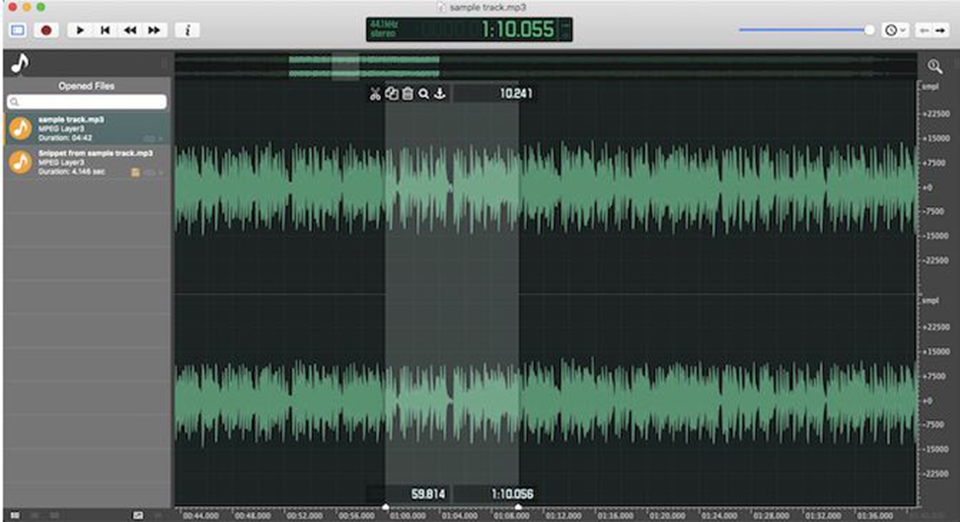The height and width of the screenshot is (522, 960).
Task: Click orange note icon of sample track.mp3
Action: 21,129
